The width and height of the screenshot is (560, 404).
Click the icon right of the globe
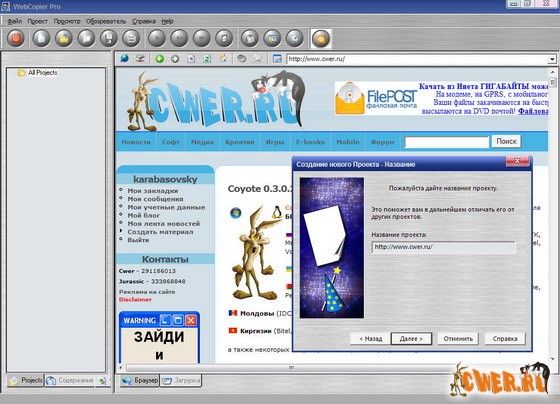pyautogui.click(x=140, y=58)
